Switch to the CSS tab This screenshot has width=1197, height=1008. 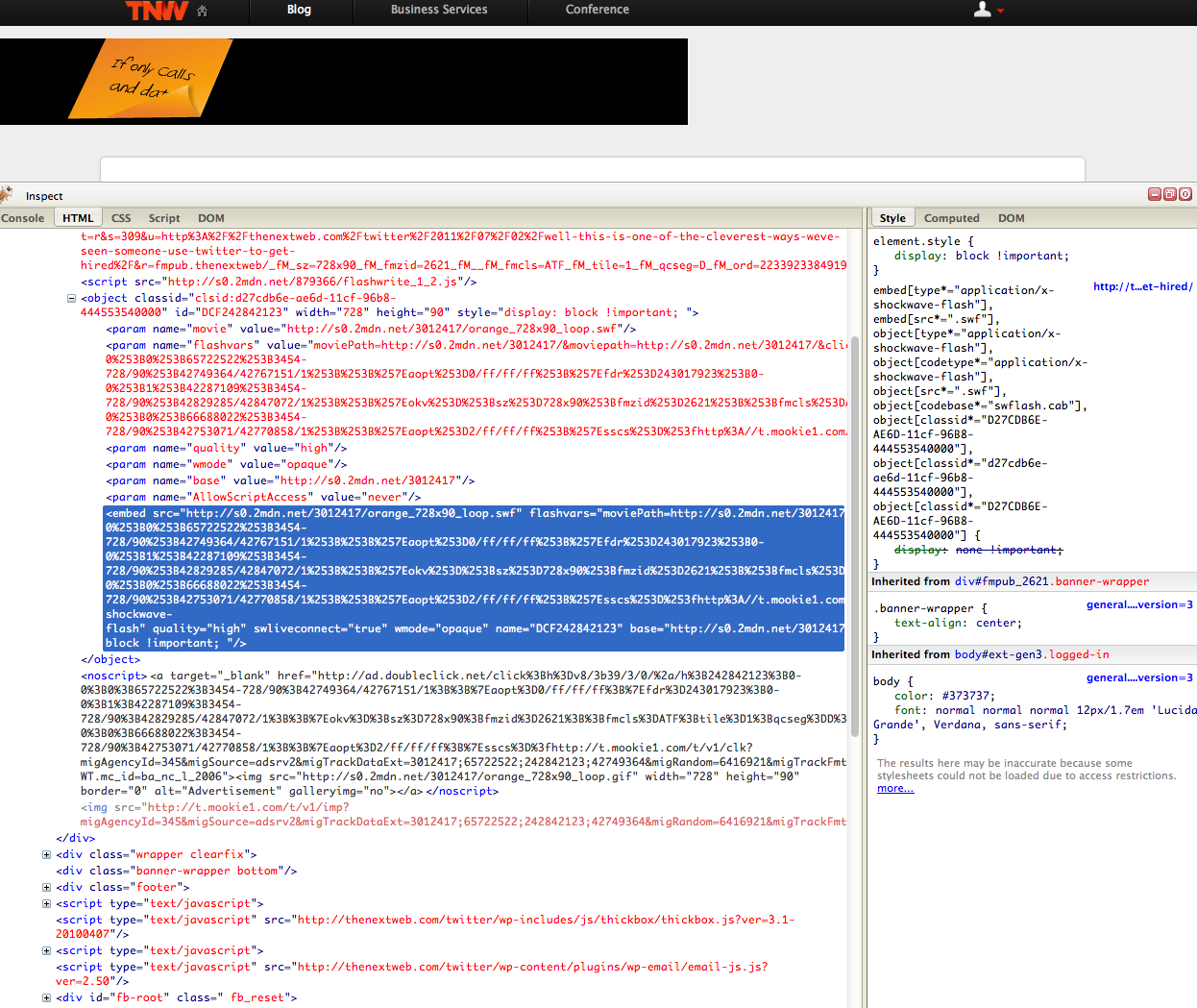point(121,218)
